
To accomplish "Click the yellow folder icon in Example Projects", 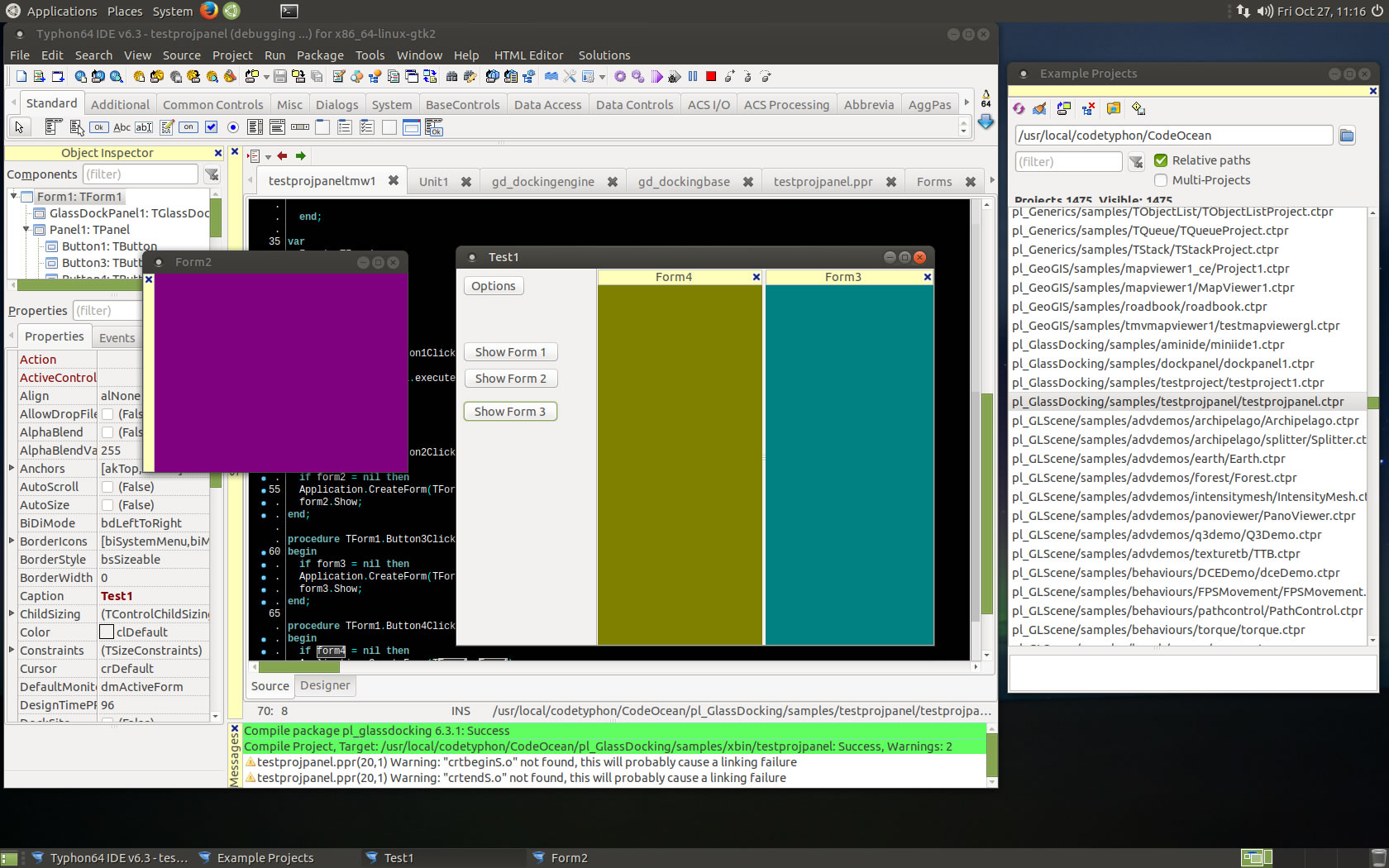I will pyautogui.click(x=1114, y=108).
